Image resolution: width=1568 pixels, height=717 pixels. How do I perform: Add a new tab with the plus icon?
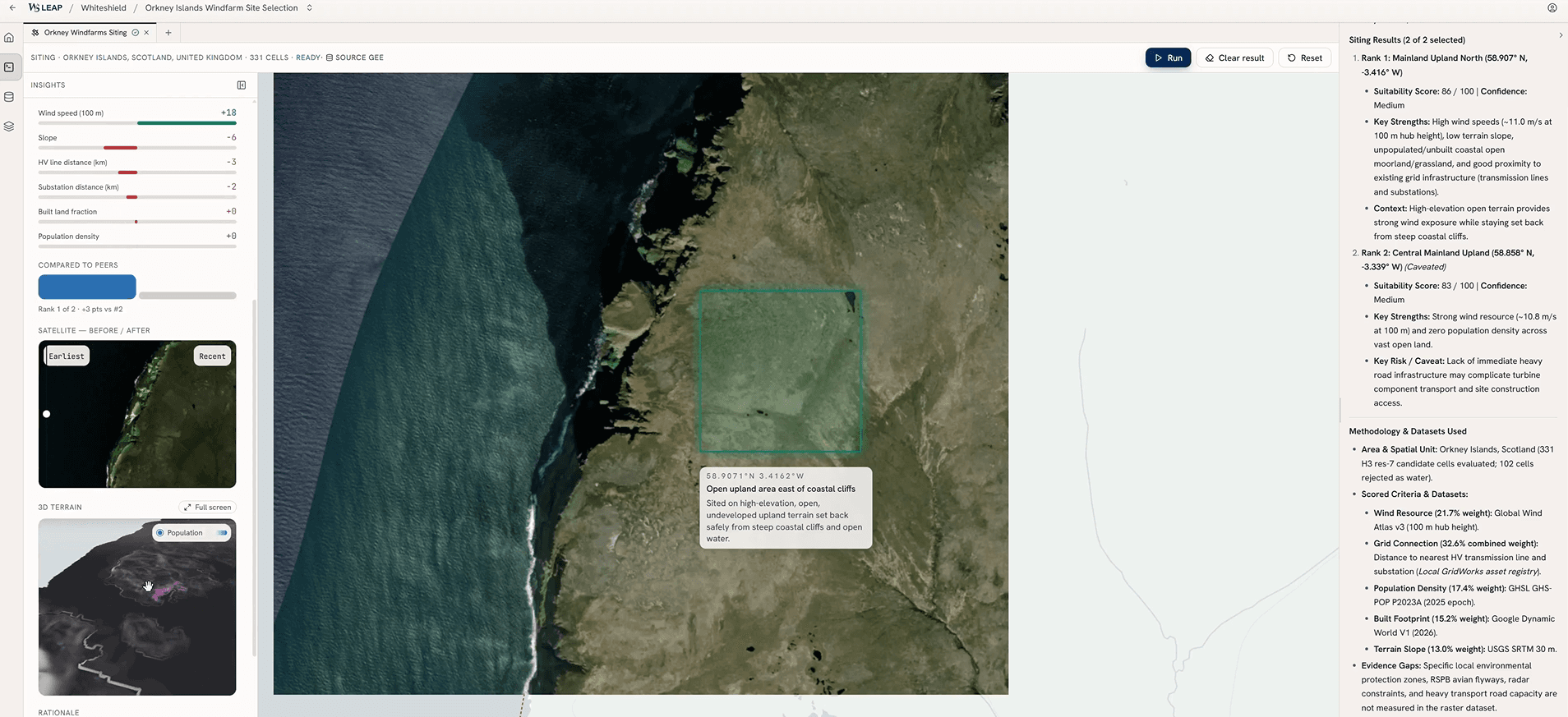[x=168, y=33]
